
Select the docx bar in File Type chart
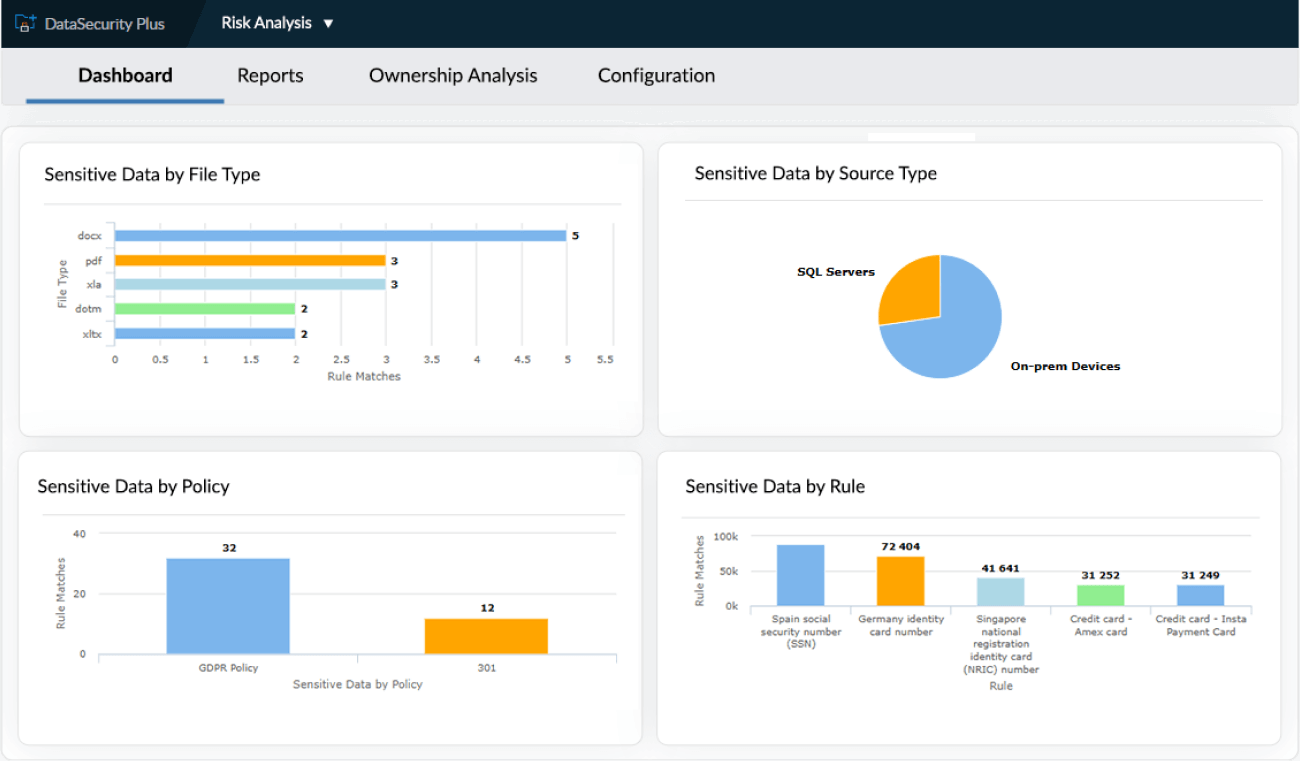(x=340, y=235)
